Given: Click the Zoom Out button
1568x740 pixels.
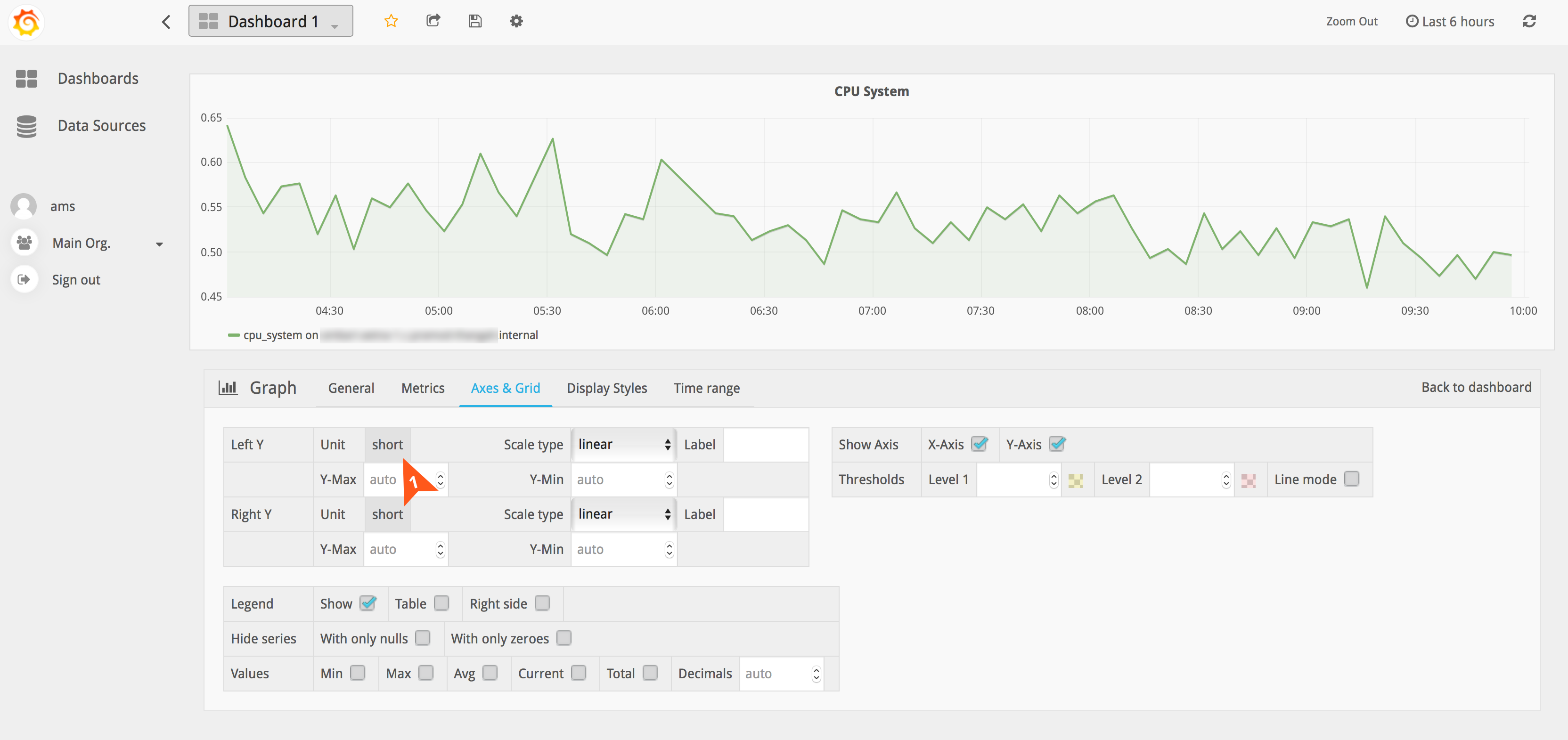Looking at the screenshot, I should coord(1351,21).
